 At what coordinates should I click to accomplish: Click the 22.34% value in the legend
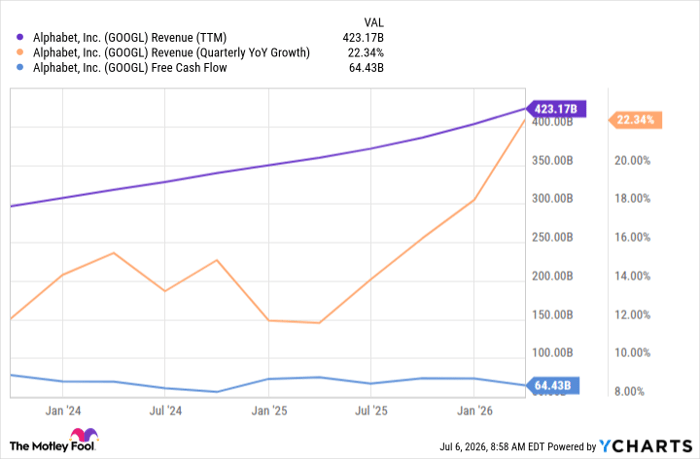point(366,53)
